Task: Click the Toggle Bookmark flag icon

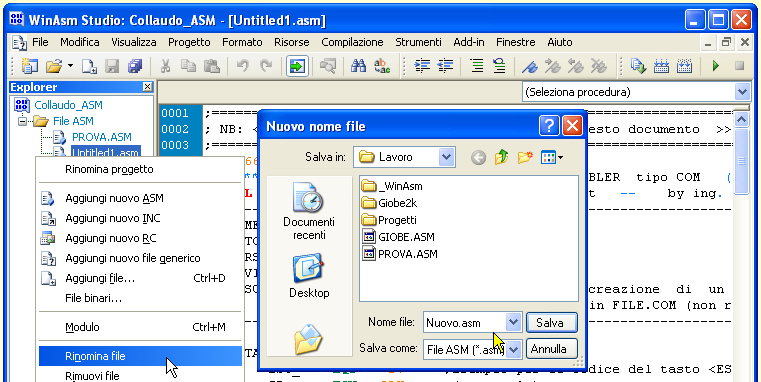Action: coord(529,66)
